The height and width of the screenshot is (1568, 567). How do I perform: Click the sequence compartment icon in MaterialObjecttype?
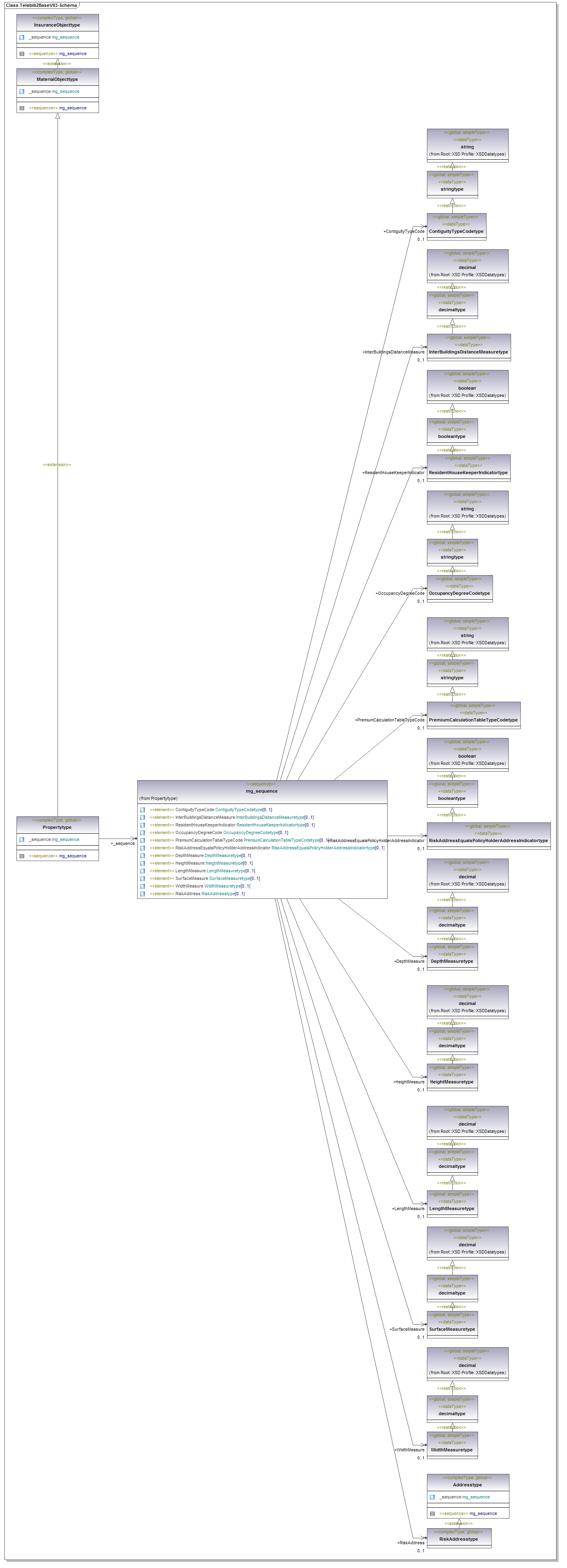(22, 108)
